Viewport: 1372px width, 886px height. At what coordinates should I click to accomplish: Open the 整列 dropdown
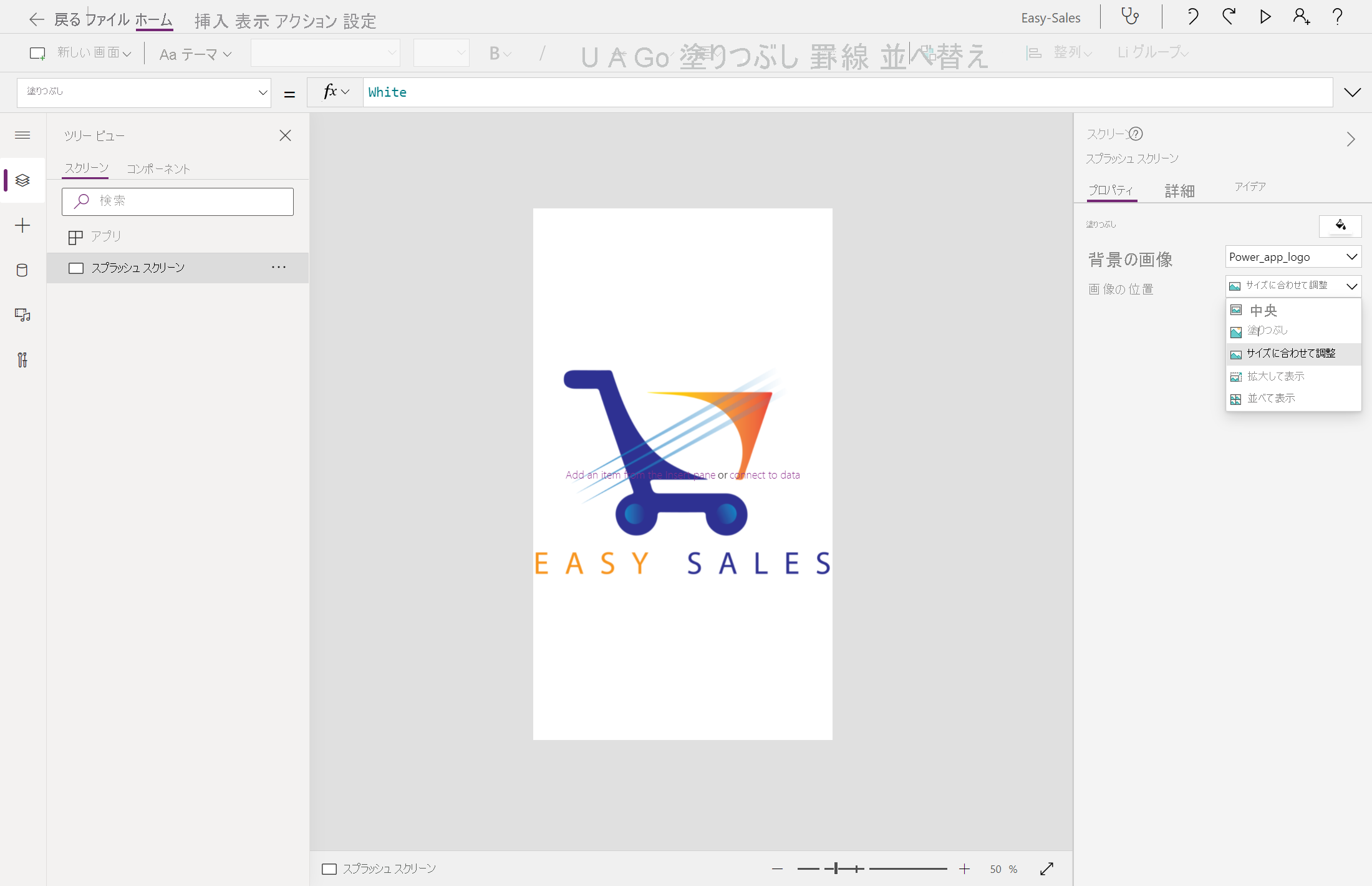[x=1060, y=52]
